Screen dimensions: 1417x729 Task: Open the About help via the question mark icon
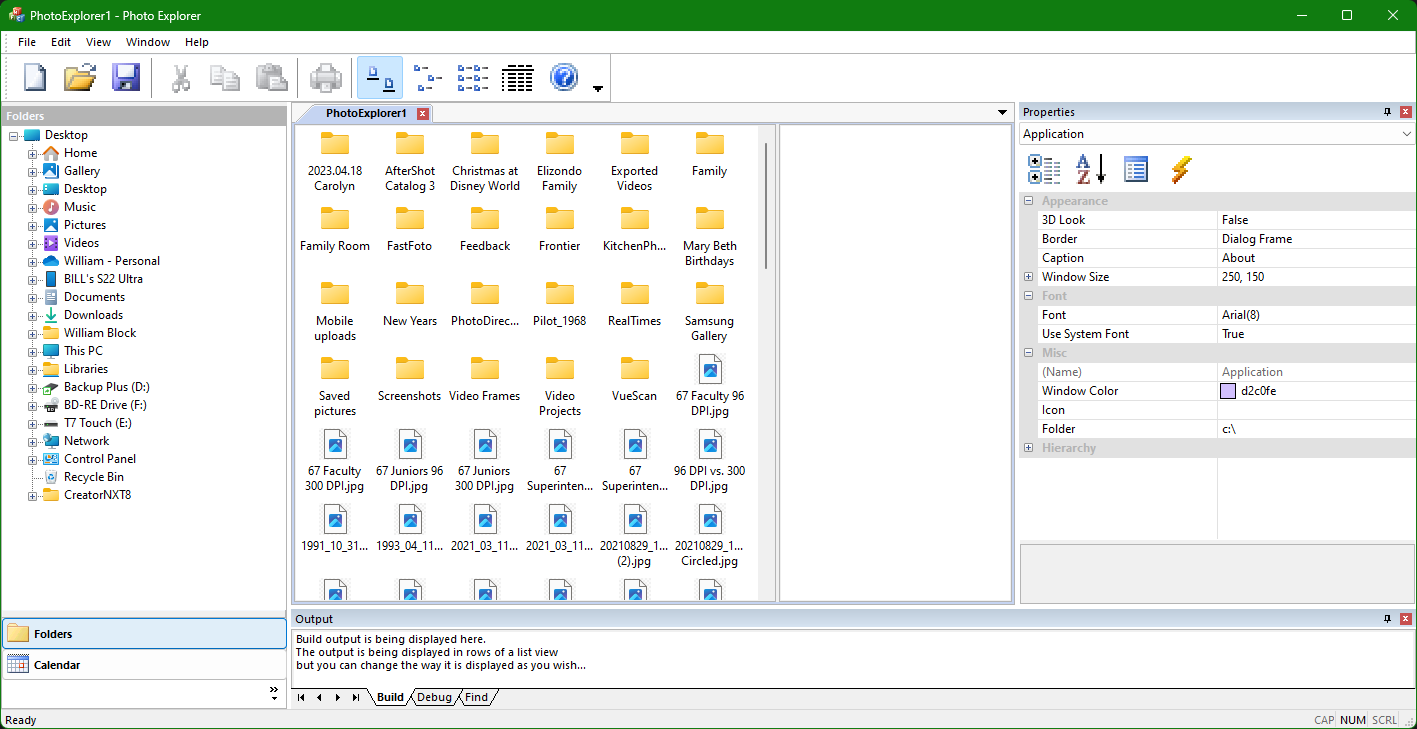(563, 77)
